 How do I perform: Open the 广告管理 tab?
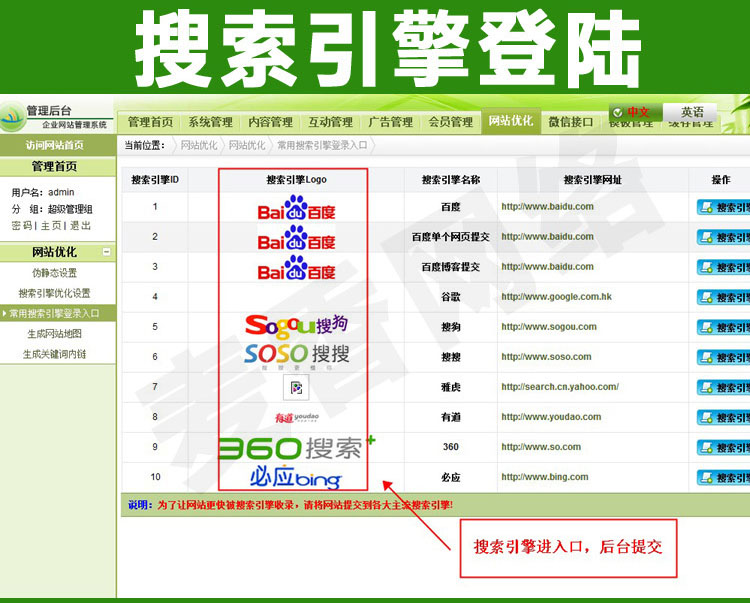pyautogui.click(x=391, y=122)
